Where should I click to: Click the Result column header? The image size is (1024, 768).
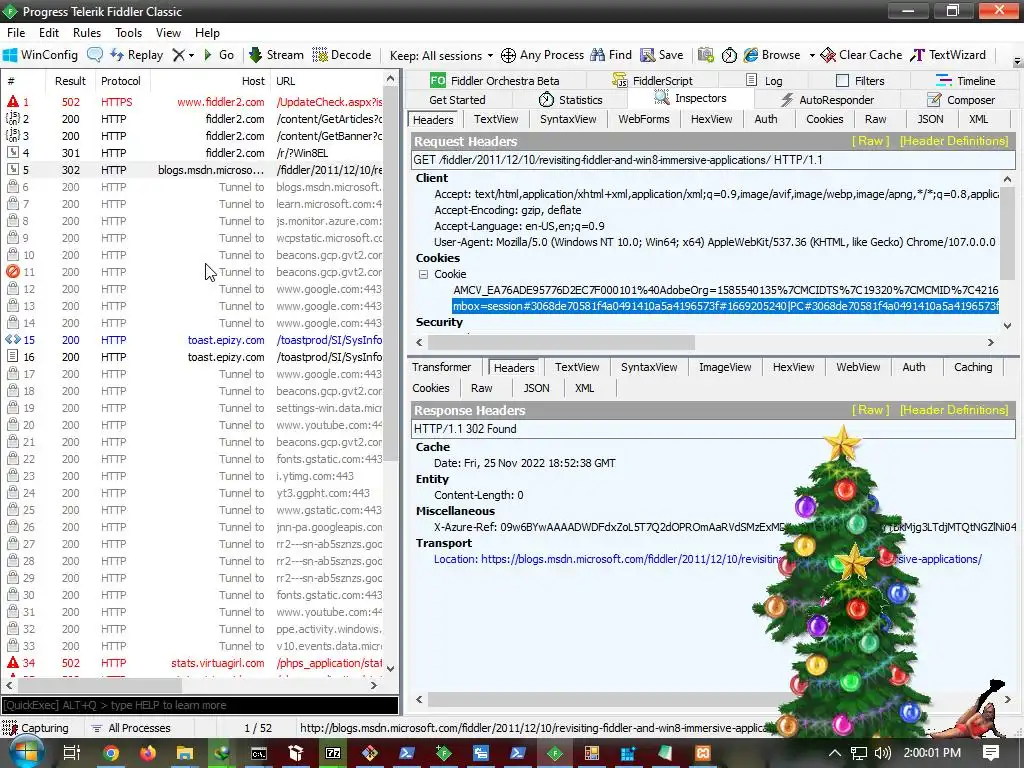pyautogui.click(x=71, y=81)
